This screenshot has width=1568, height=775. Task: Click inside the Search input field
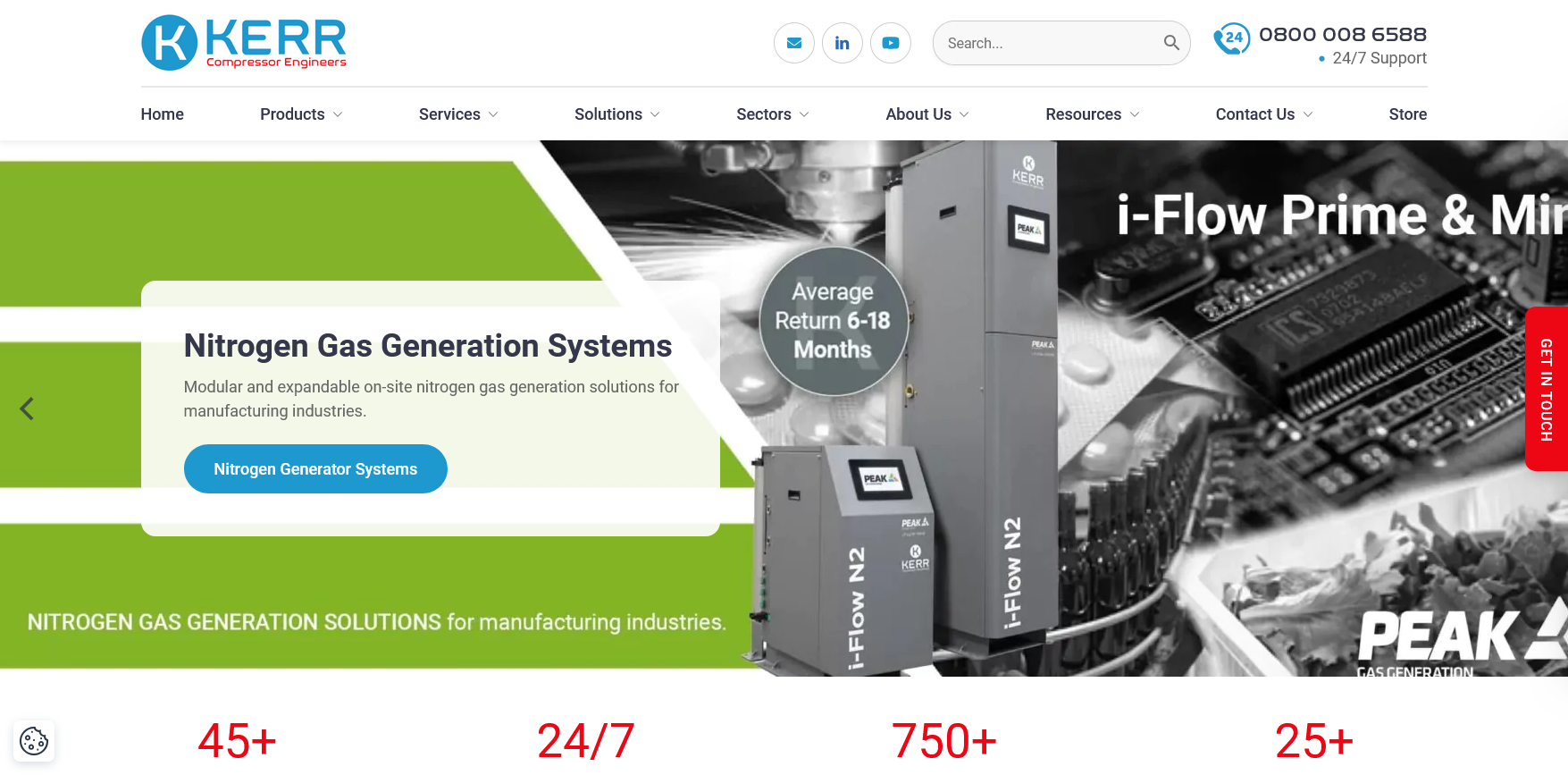coord(1045,43)
